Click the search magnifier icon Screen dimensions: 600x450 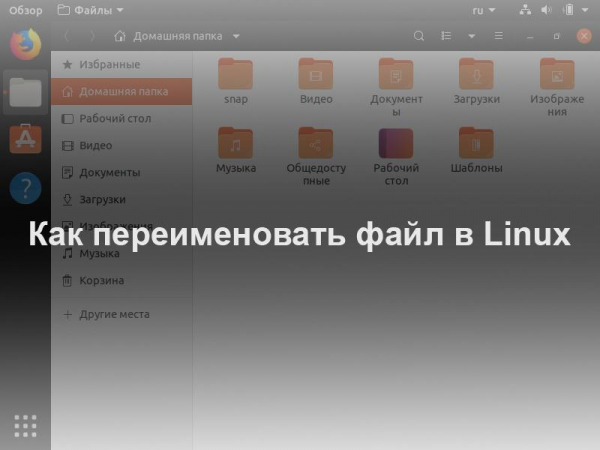(x=419, y=36)
